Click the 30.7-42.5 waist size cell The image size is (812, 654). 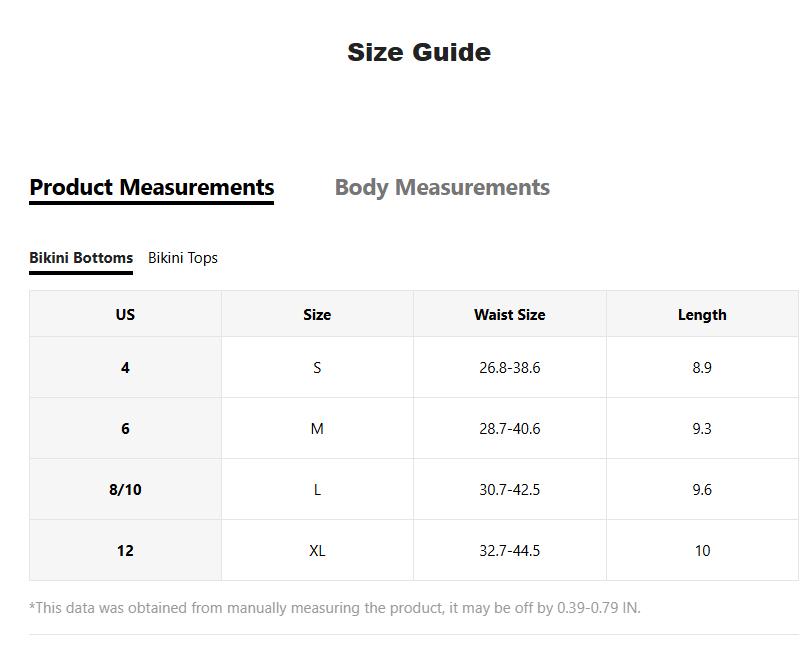coord(509,490)
